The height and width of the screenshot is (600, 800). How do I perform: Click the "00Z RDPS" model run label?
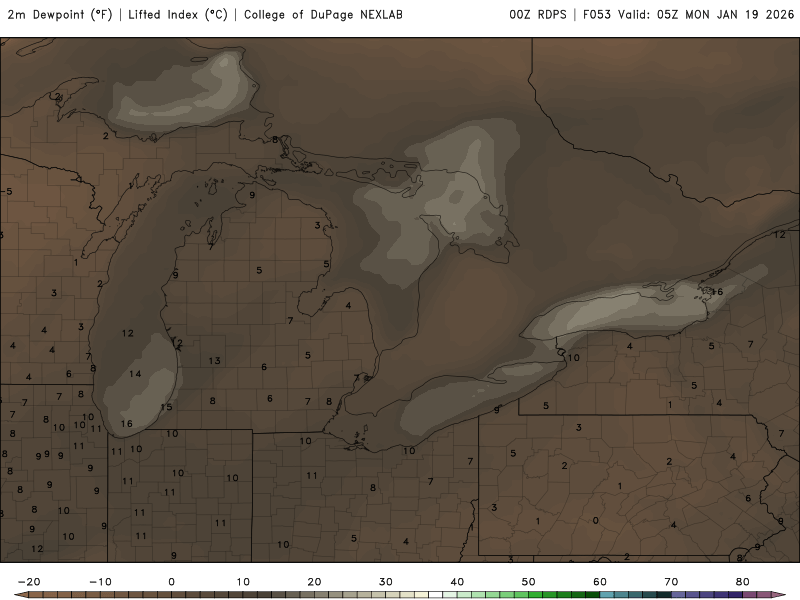538,15
